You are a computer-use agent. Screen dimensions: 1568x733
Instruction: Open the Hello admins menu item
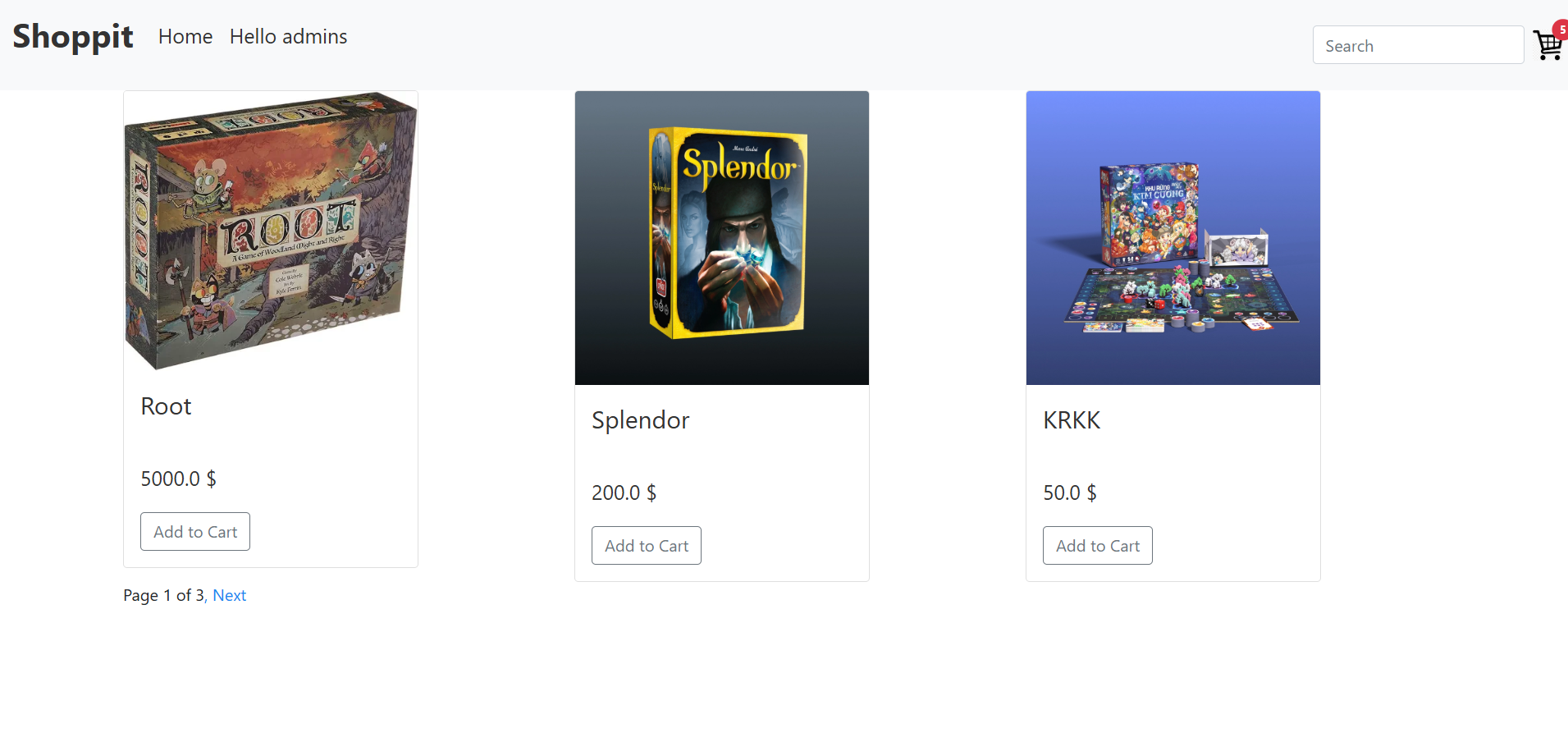288,36
